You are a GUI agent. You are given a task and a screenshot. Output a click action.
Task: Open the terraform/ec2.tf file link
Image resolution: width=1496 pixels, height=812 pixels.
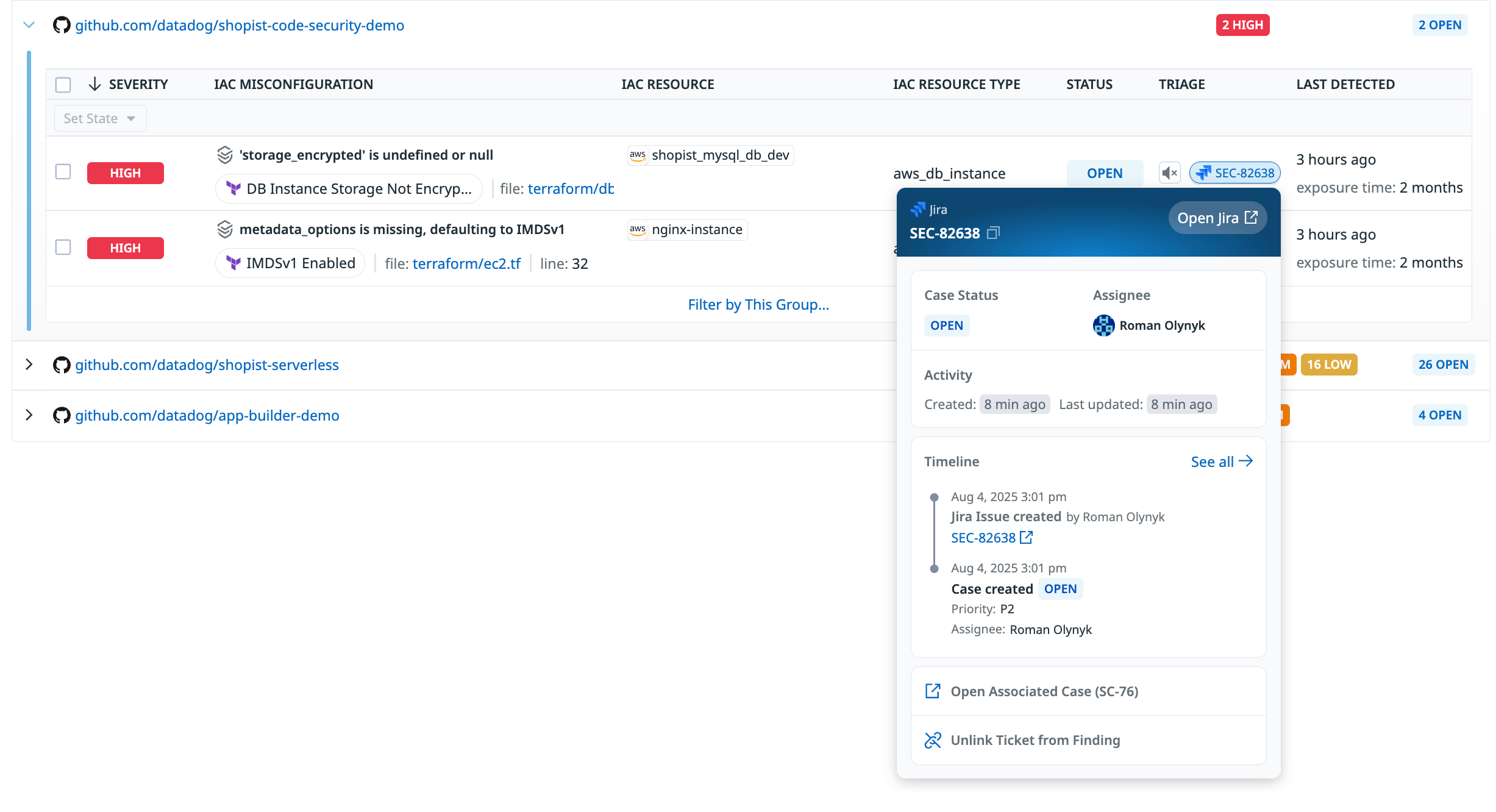(466, 263)
